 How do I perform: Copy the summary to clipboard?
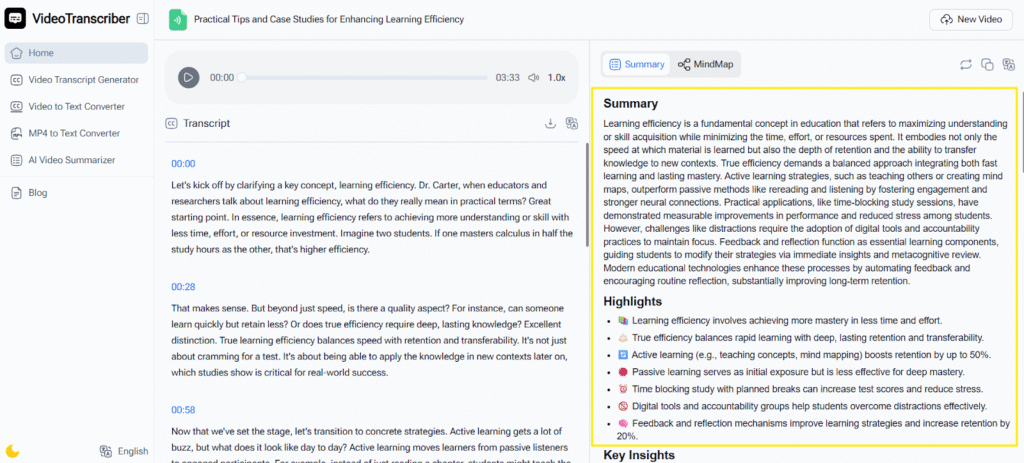pos(987,64)
